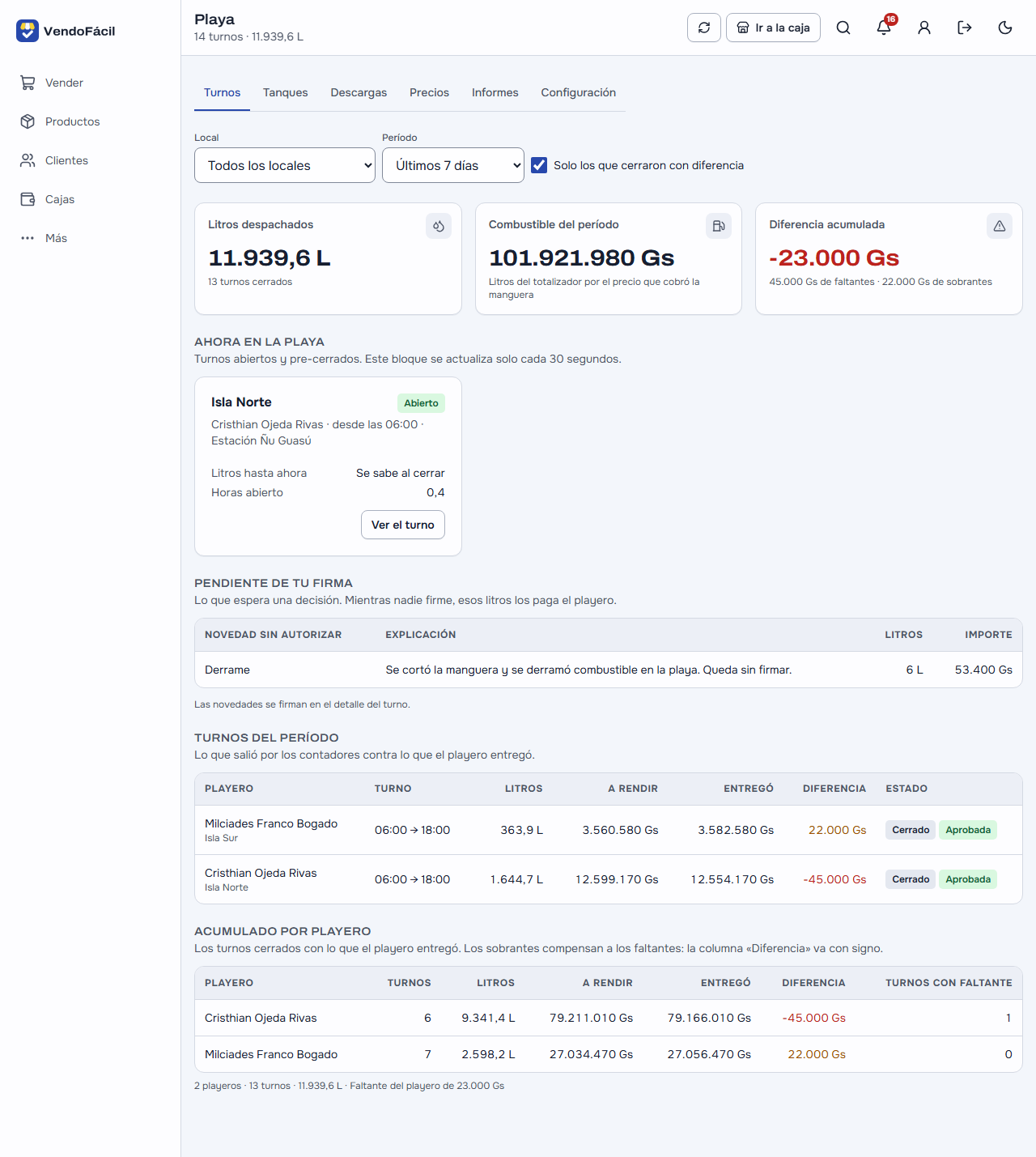This screenshot has width=1036, height=1157.
Task: Click Ir a la caja button
Action: coord(773,28)
